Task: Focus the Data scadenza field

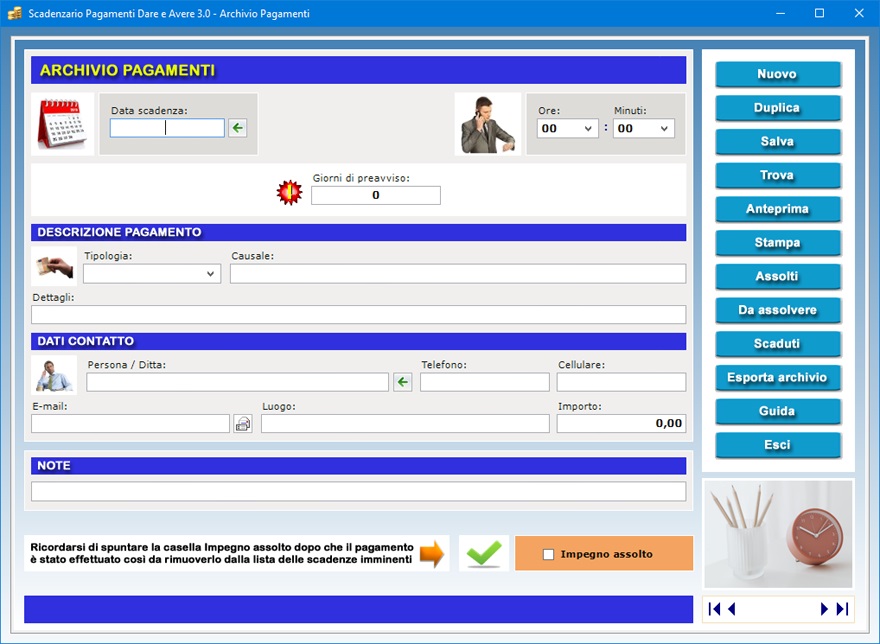Action: tap(167, 128)
